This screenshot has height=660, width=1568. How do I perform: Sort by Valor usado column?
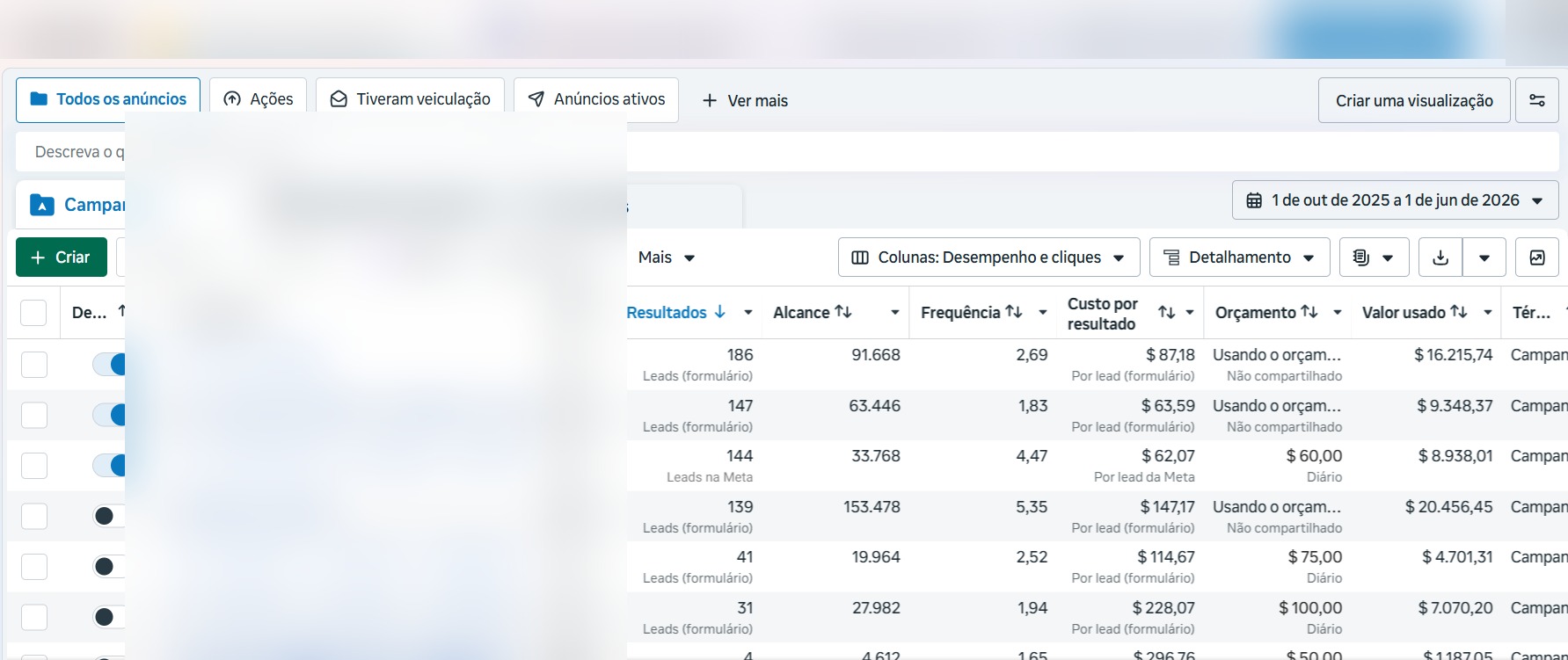coord(1415,312)
